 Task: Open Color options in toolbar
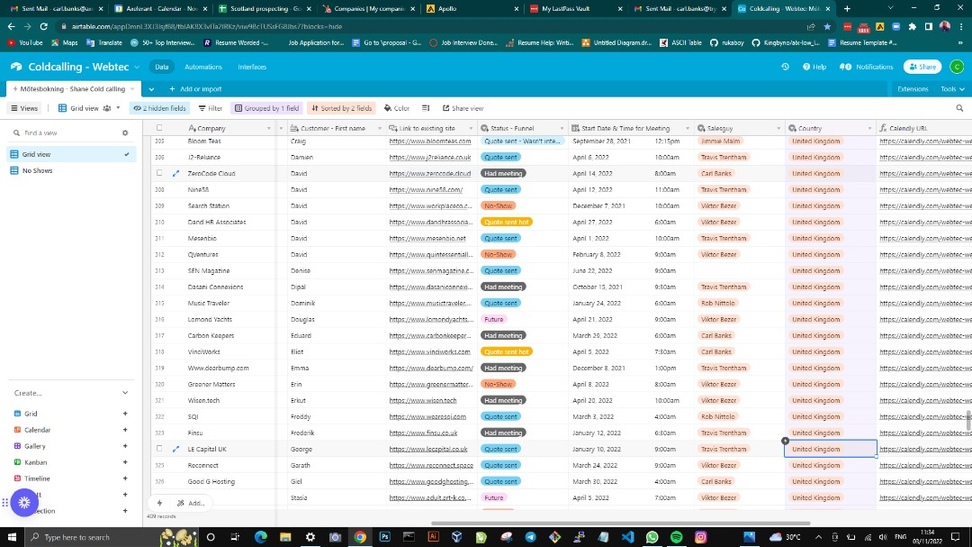coord(397,108)
